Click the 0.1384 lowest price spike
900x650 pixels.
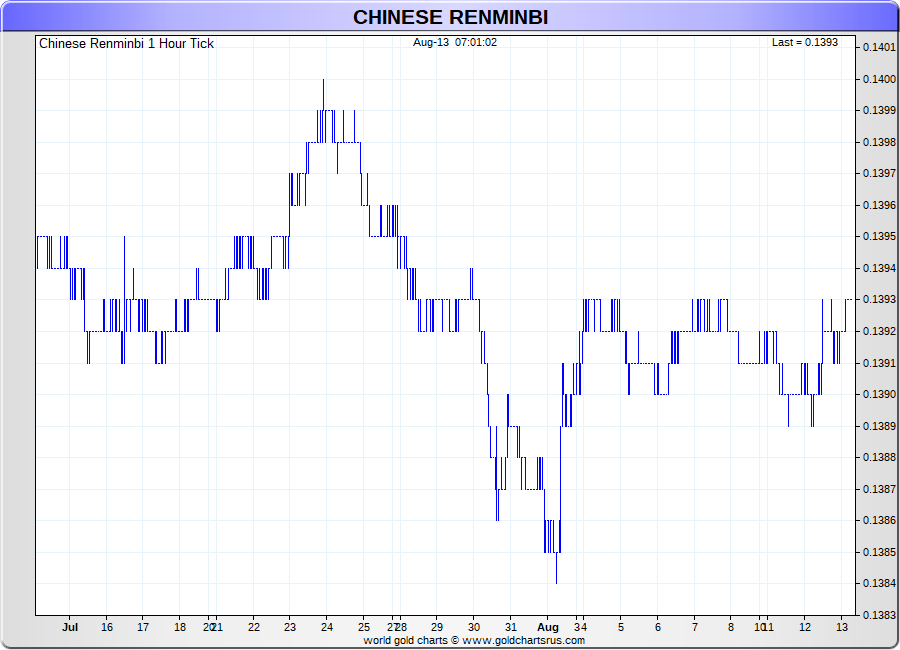[556, 568]
